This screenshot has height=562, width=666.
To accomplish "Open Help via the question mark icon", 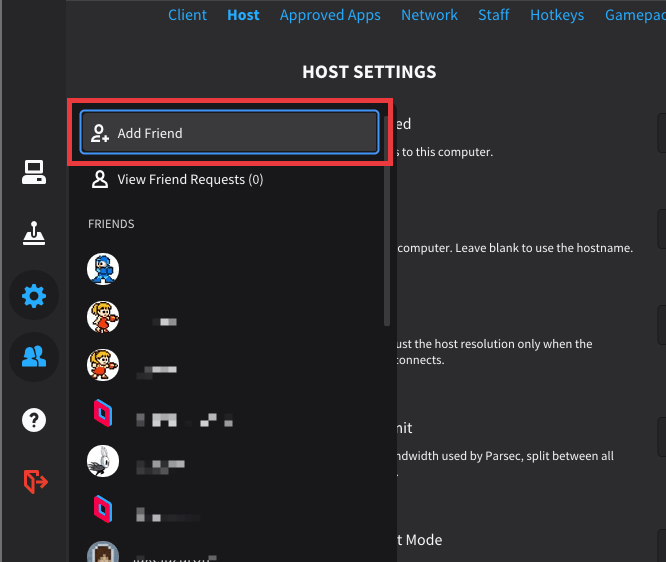I will click(x=34, y=419).
